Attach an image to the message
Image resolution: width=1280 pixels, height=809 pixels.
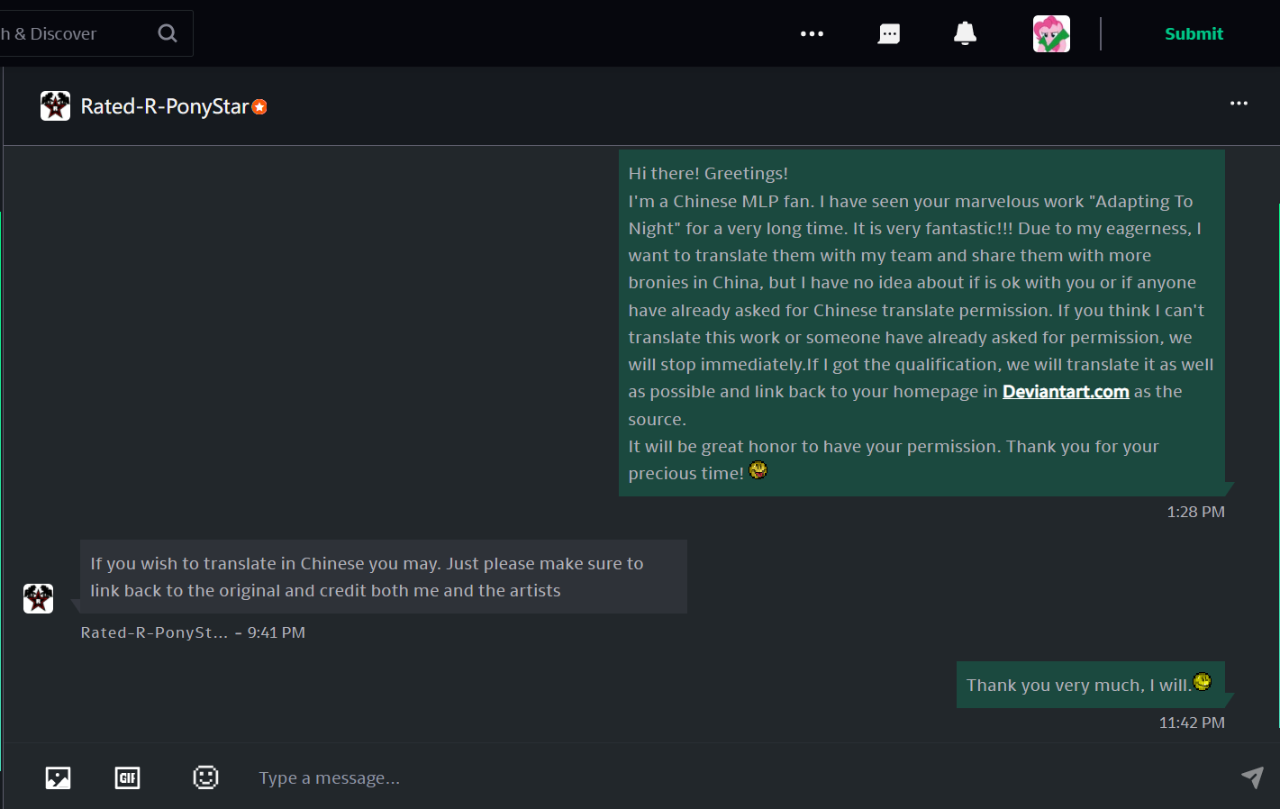pyautogui.click(x=58, y=777)
